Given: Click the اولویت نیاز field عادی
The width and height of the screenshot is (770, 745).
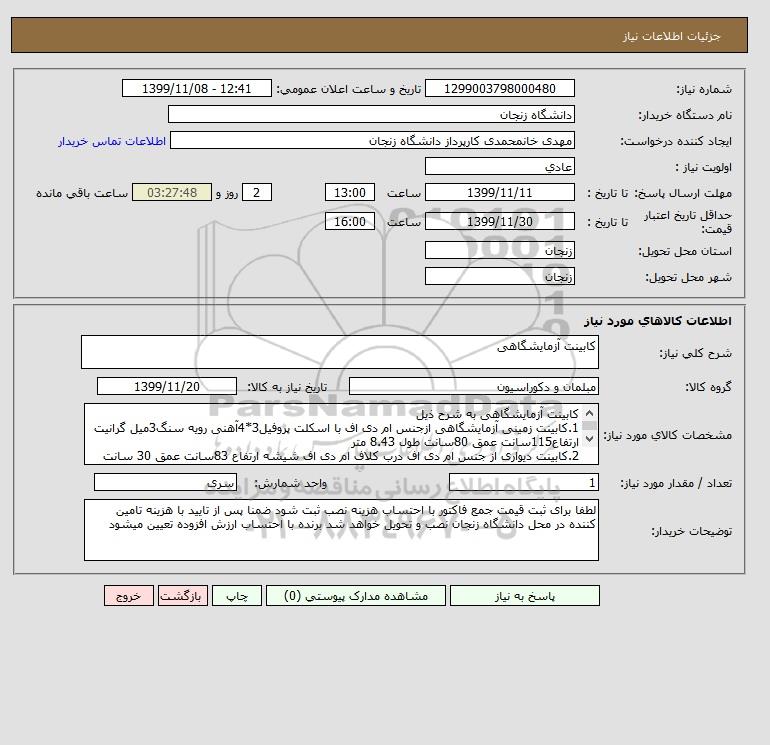Looking at the screenshot, I should point(499,166).
